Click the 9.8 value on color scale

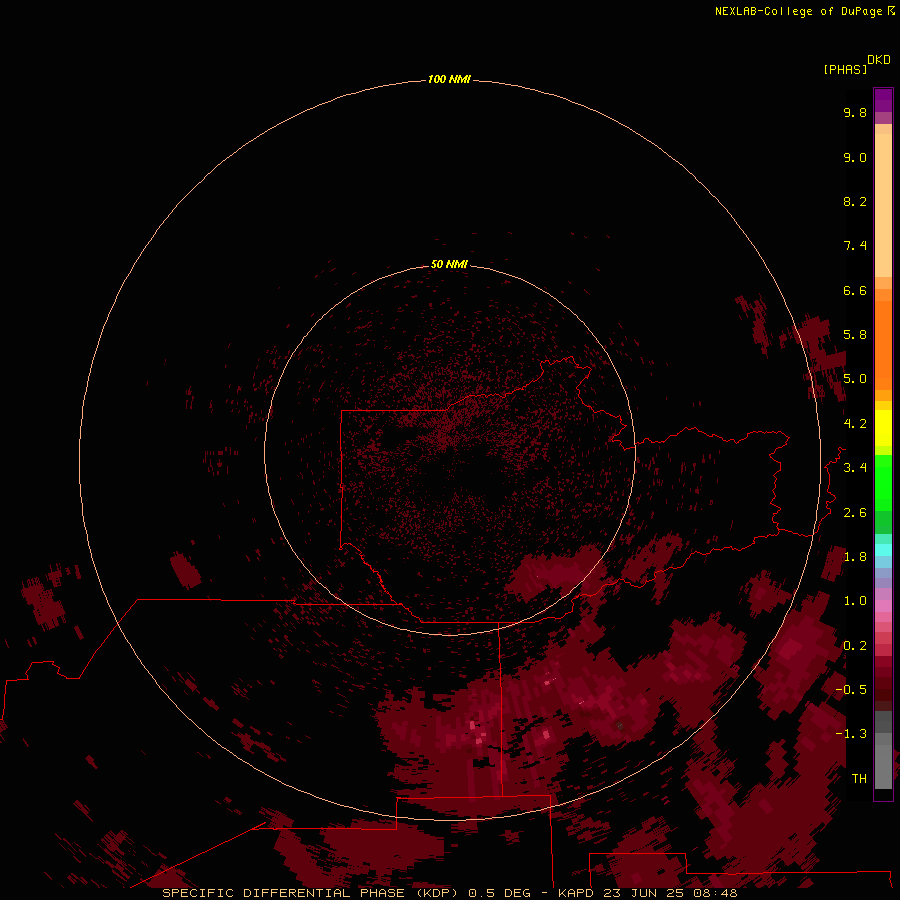[x=855, y=112]
